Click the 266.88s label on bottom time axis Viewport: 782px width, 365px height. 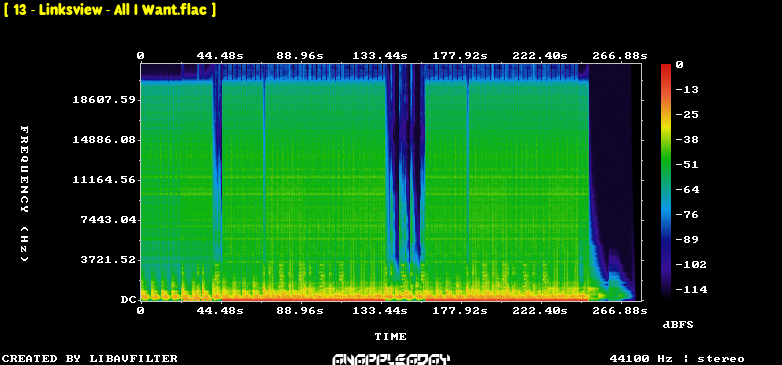620,311
